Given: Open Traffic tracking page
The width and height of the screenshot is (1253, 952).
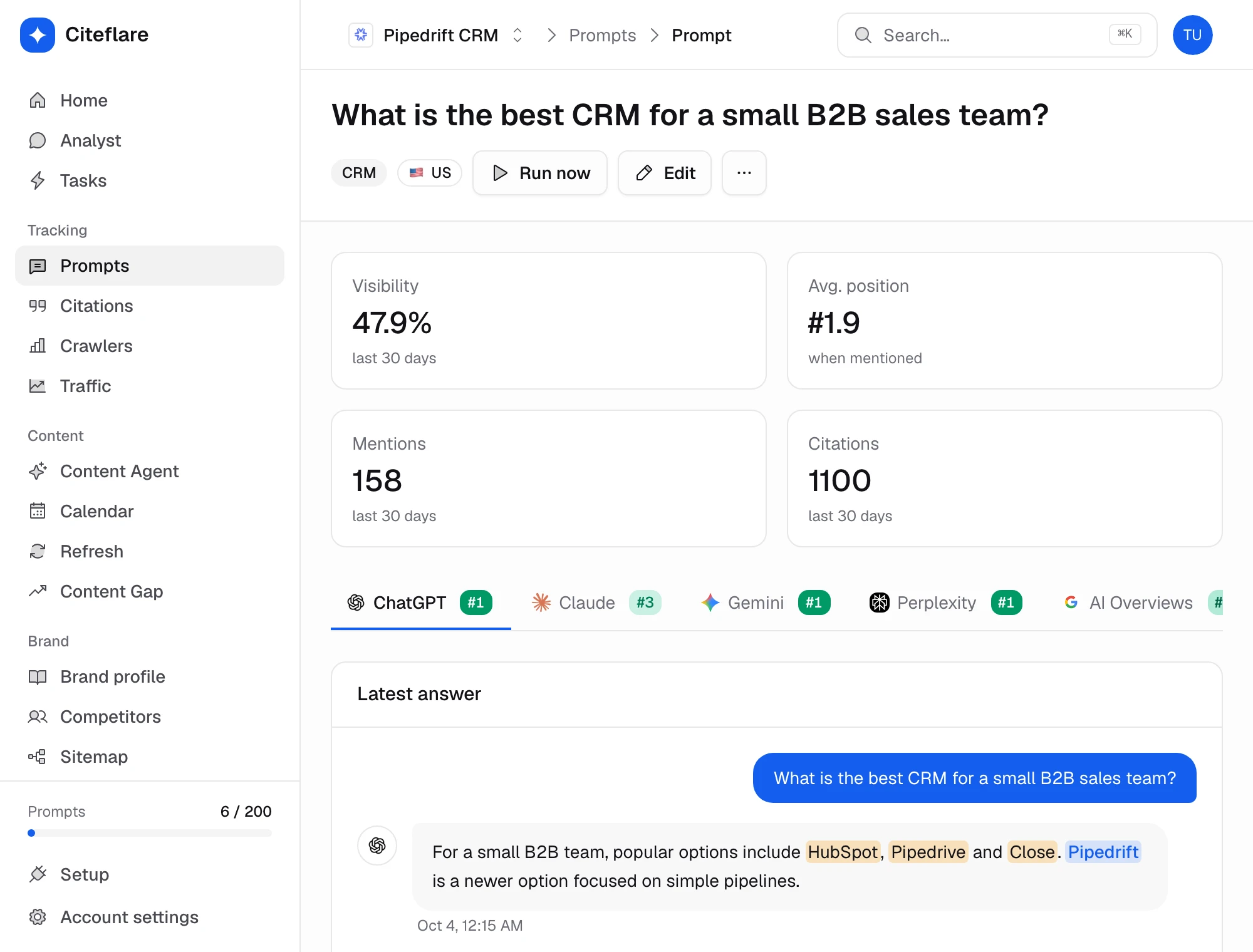Looking at the screenshot, I should pos(150,386).
